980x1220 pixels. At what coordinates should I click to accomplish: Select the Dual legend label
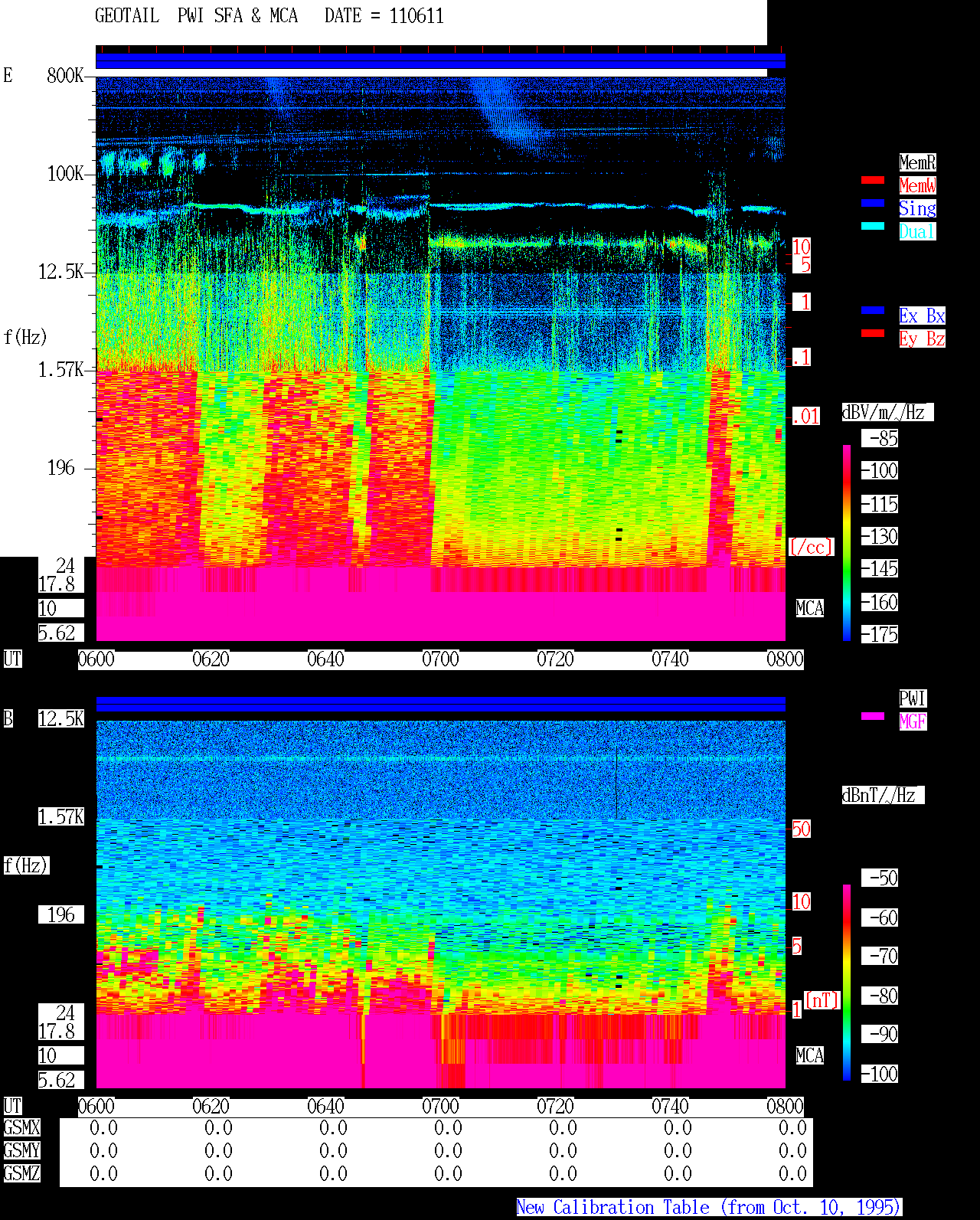point(917,231)
